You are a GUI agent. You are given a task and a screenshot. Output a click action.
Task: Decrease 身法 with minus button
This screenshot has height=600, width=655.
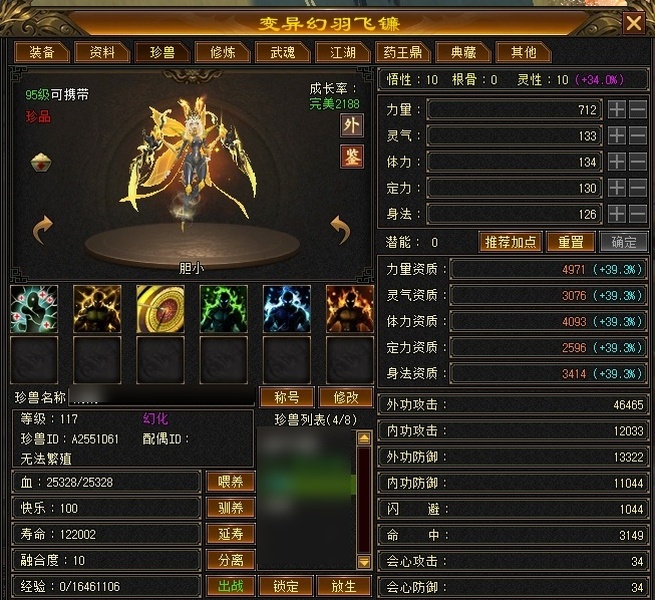pos(637,214)
